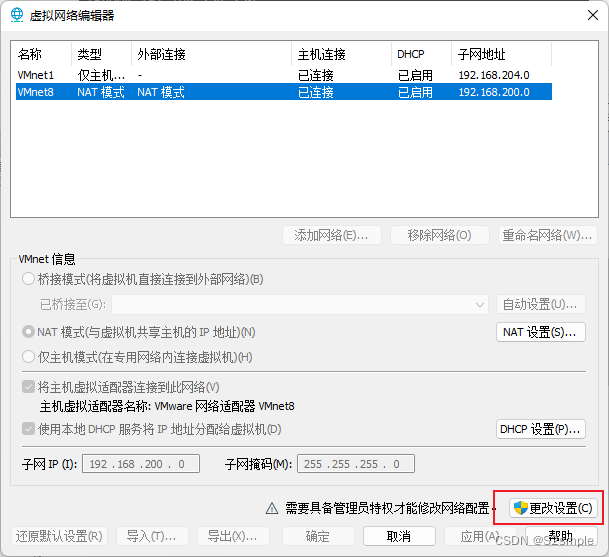
Task: Toggle 使用本地 DHCP 服务 checkbox
Action: 28,429
